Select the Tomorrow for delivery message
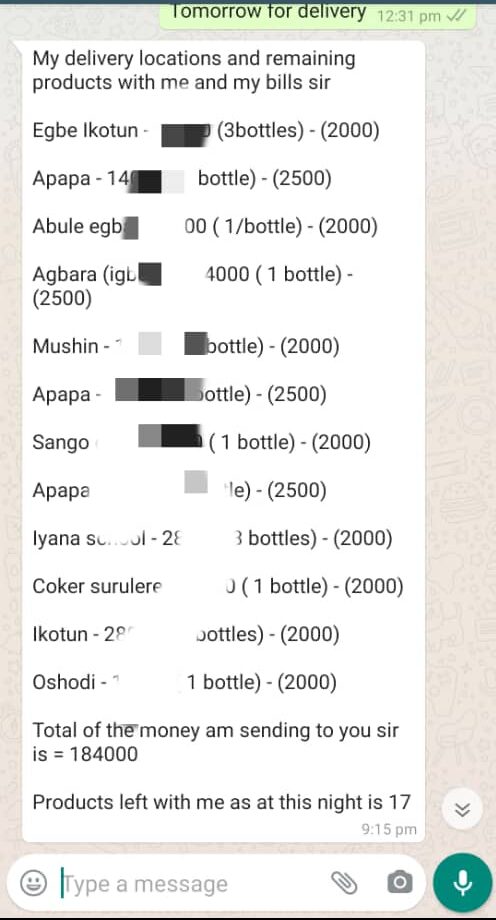 pyautogui.click(x=269, y=11)
